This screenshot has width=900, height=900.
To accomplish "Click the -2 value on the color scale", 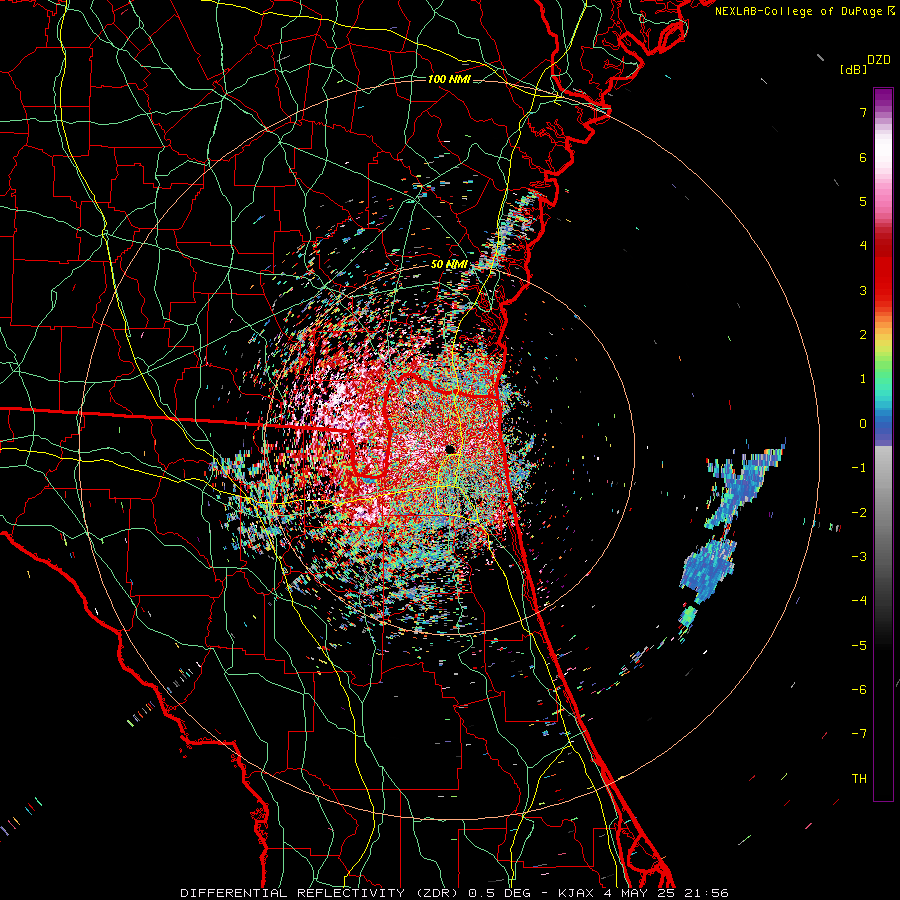I will 859,513.
